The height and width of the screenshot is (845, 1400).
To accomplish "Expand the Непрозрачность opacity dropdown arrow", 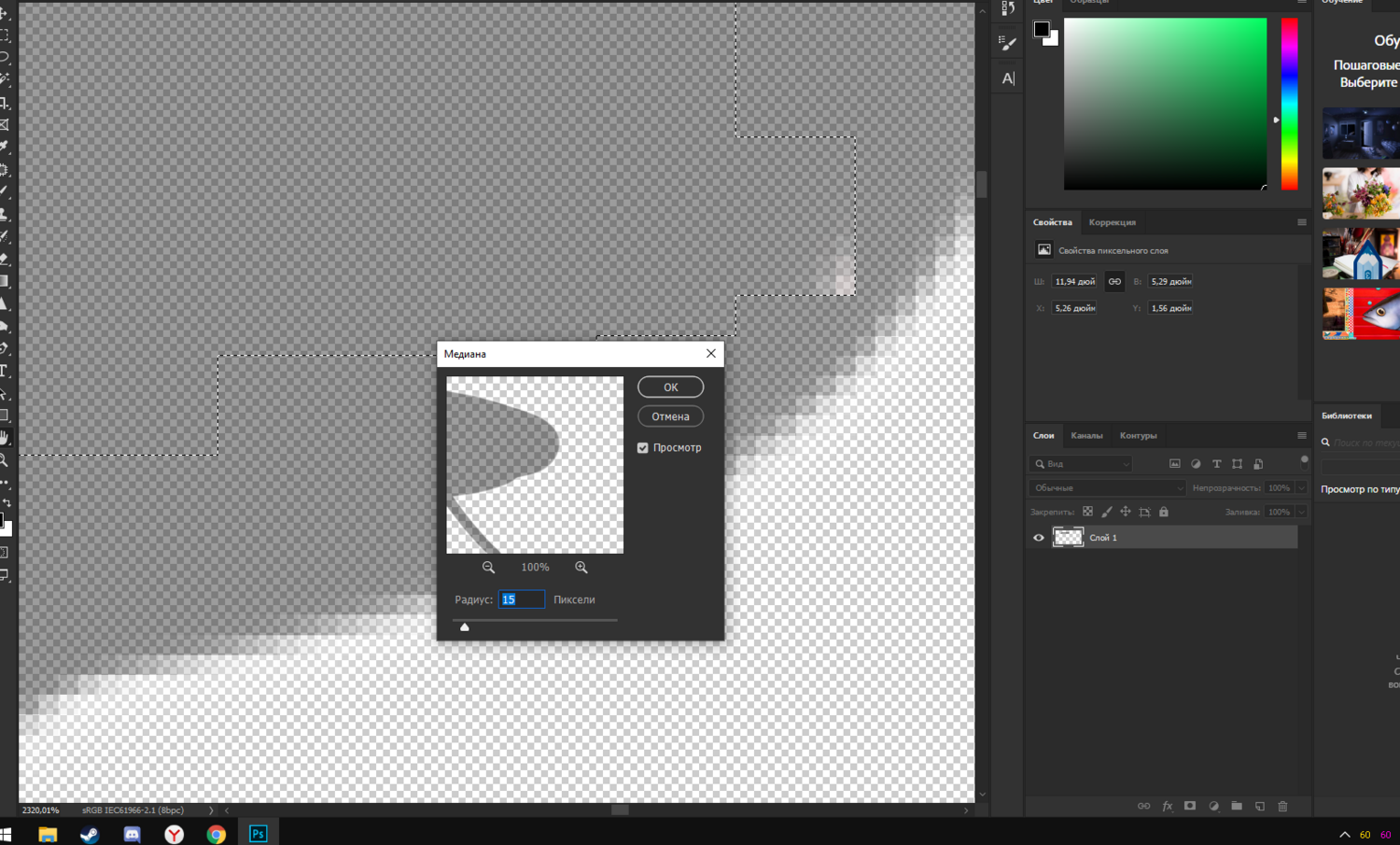I will click(1301, 488).
